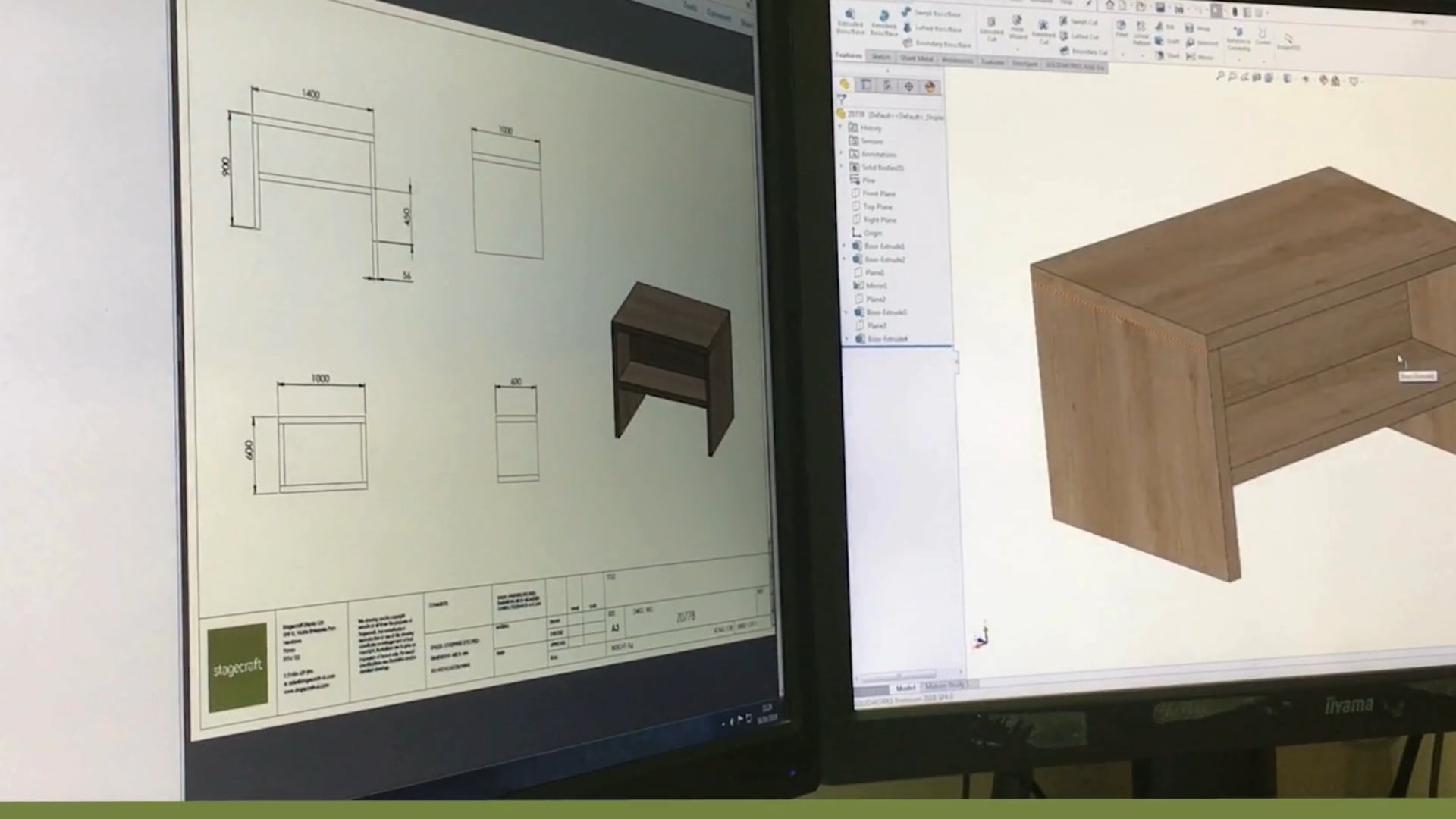Select the Mirror feature tool

pyautogui.click(x=1191, y=56)
